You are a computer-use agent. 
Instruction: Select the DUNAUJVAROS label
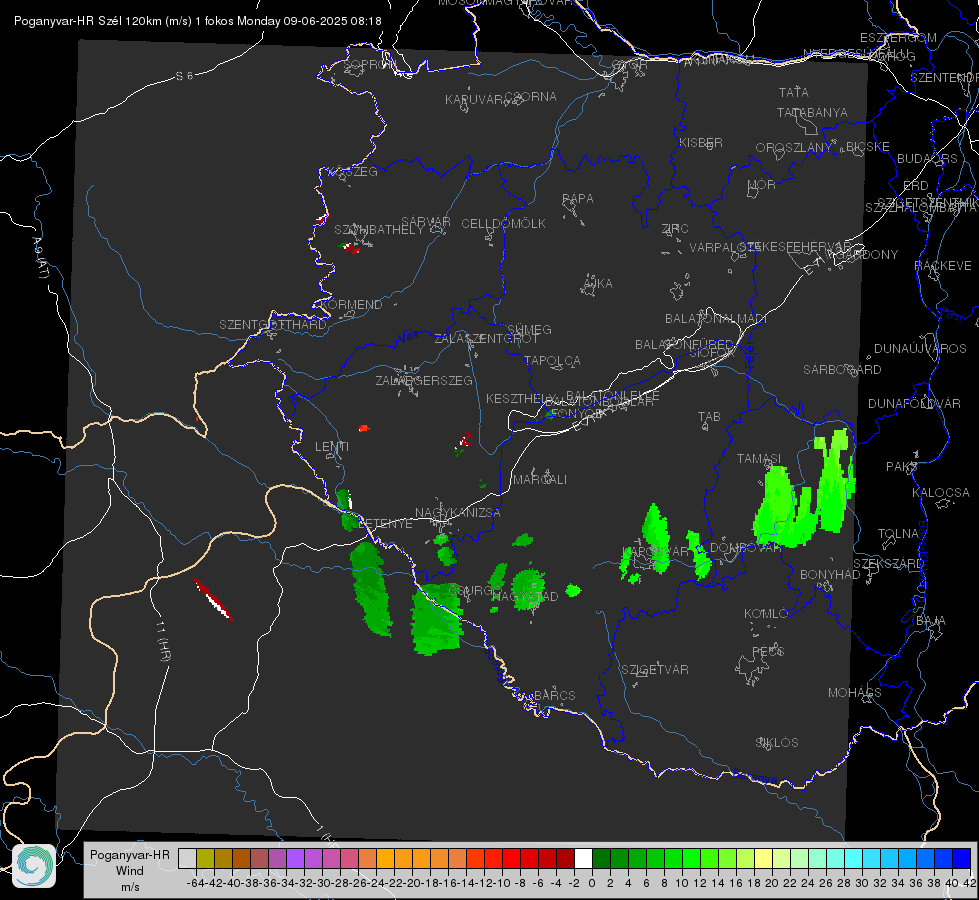tap(920, 349)
